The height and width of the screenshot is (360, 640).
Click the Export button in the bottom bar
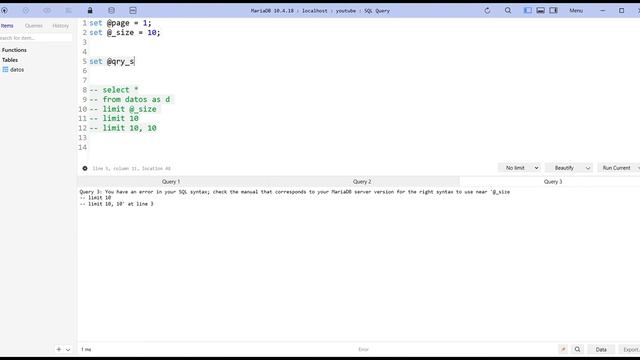point(631,349)
